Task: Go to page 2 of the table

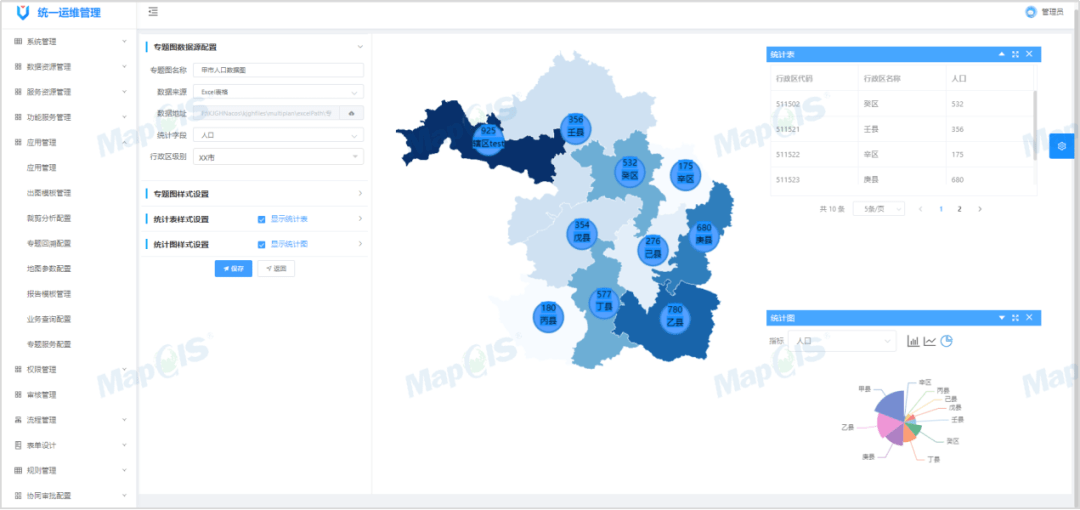Action: pyautogui.click(x=959, y=209)
